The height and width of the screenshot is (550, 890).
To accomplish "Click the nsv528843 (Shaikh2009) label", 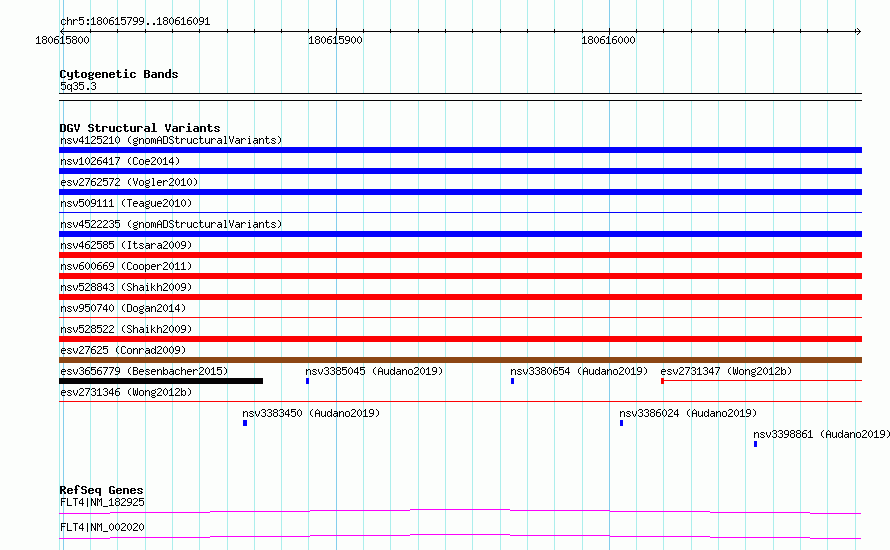I will point(126,287).
